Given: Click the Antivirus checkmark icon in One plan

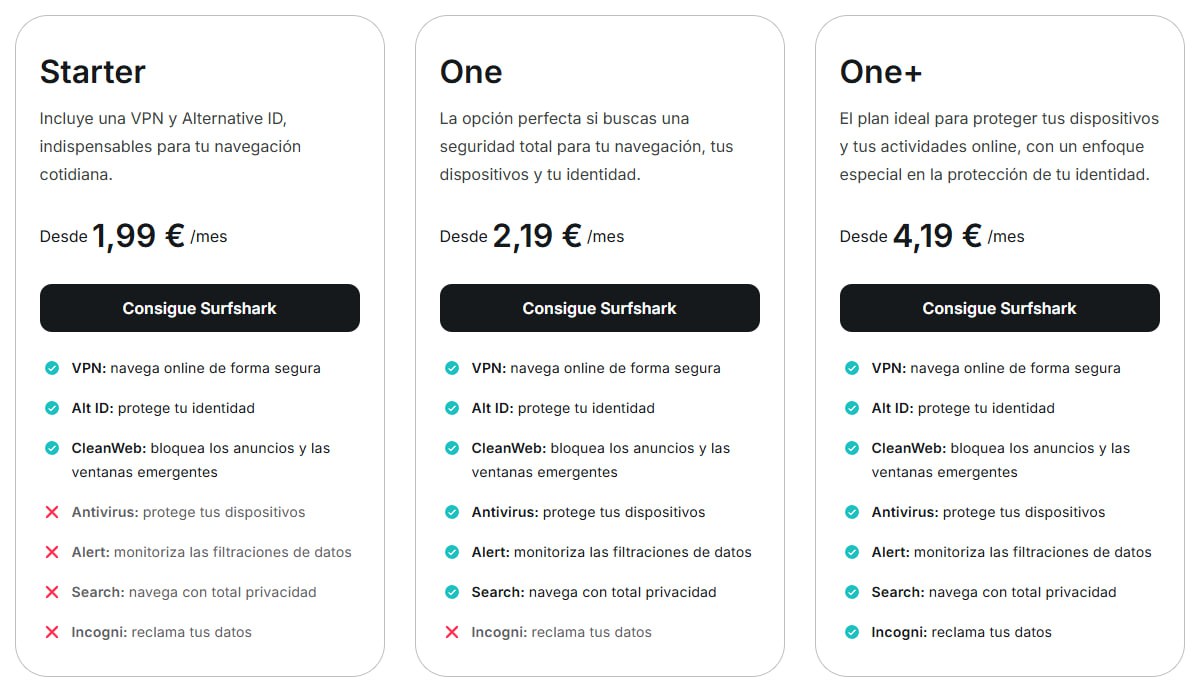Looking at the screenshot, I should (452, 512).
